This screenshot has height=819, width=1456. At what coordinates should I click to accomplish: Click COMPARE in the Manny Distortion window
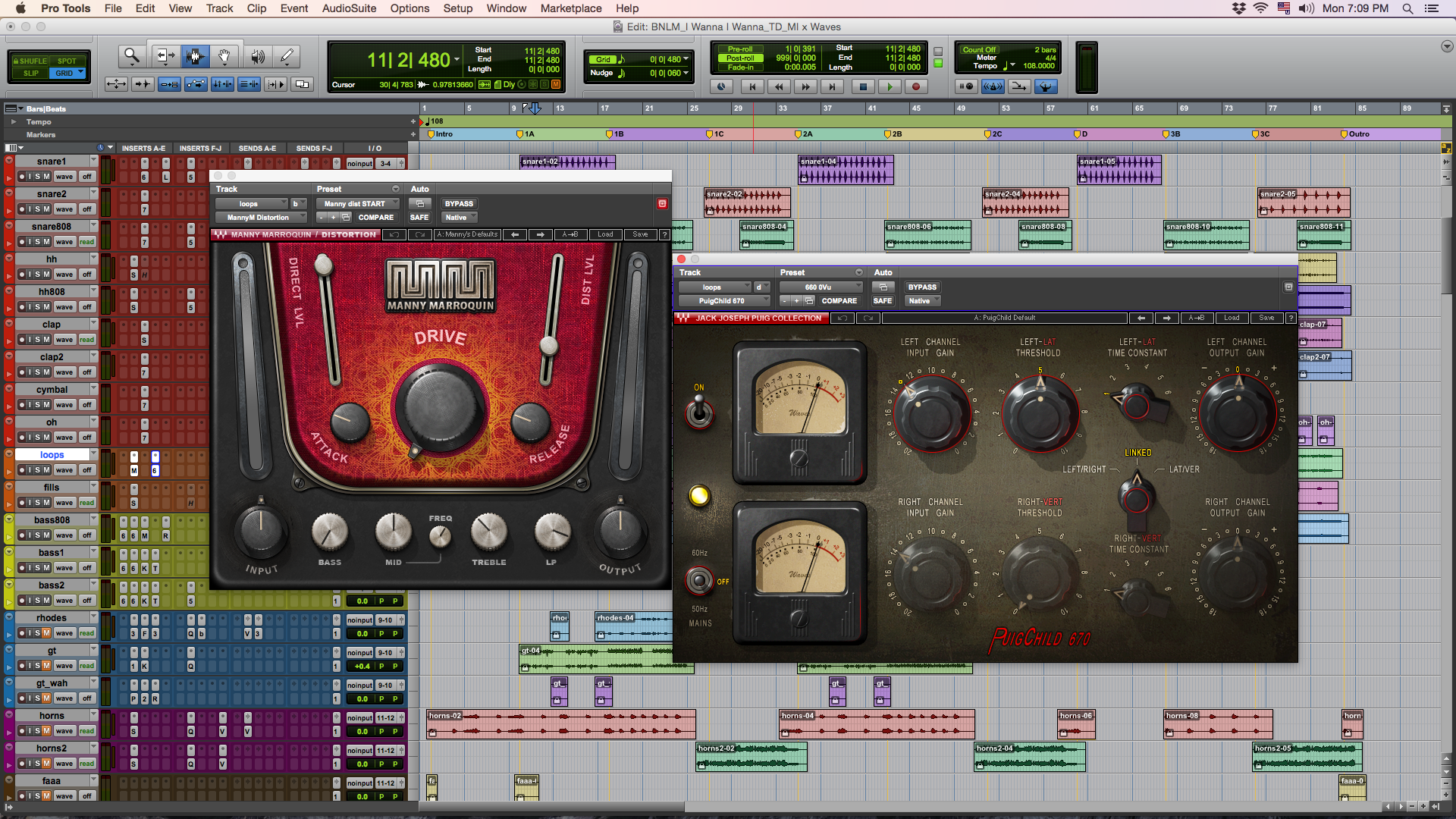pos(376,217)
